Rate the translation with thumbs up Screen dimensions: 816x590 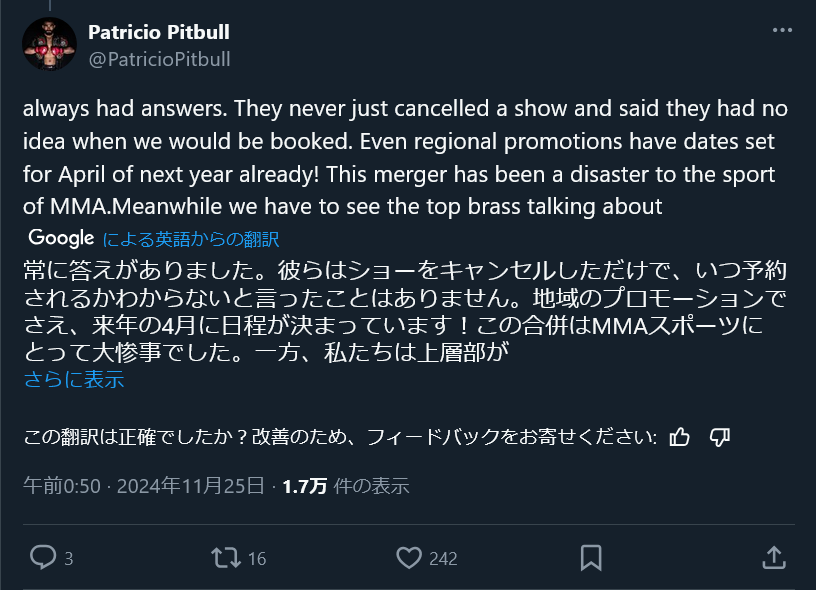click(679, 436)
